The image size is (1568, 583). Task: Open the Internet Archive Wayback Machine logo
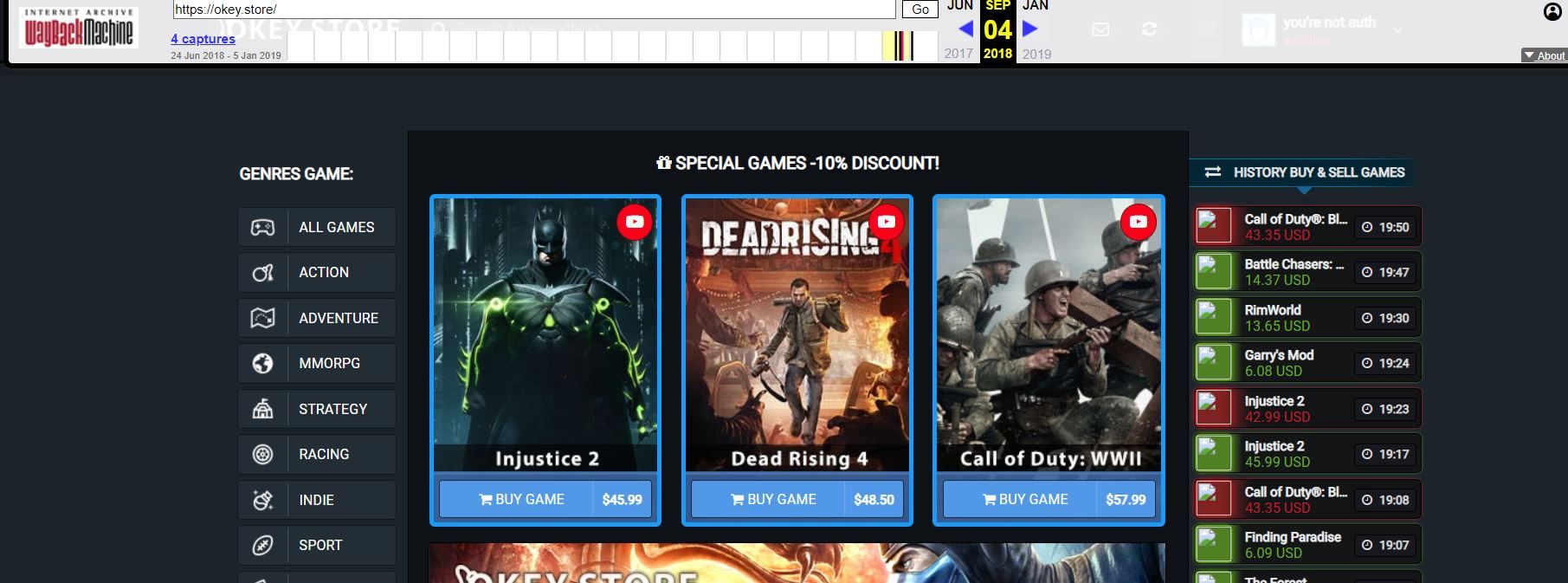(78, 28)
